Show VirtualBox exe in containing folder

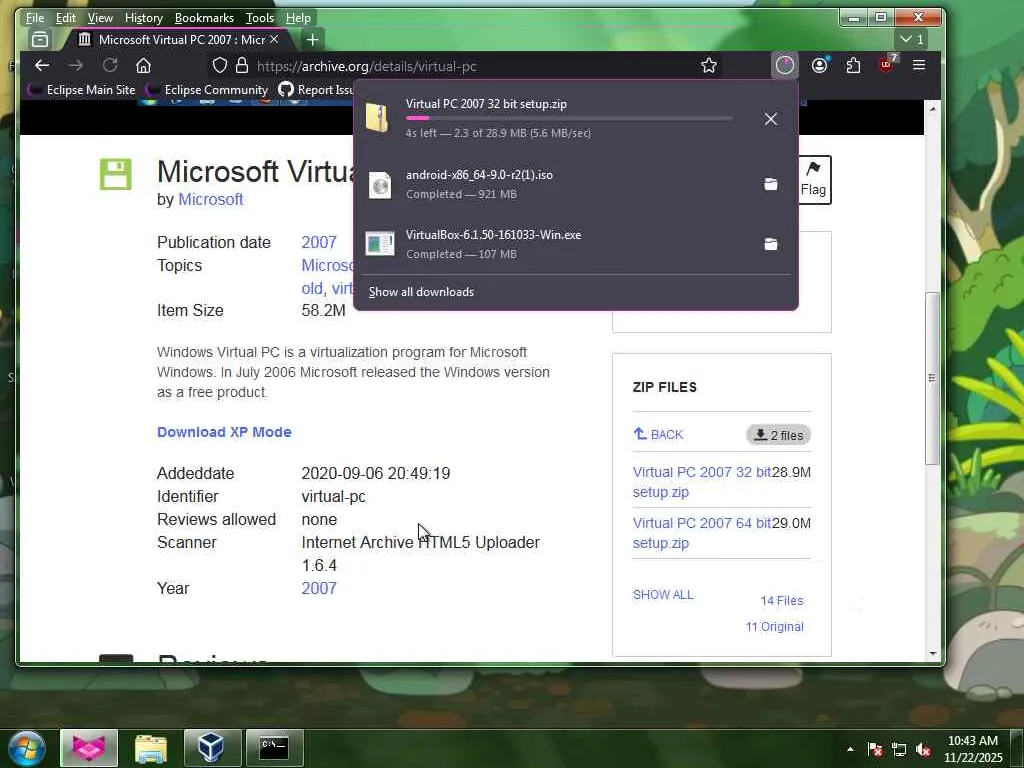pos(771,244)
